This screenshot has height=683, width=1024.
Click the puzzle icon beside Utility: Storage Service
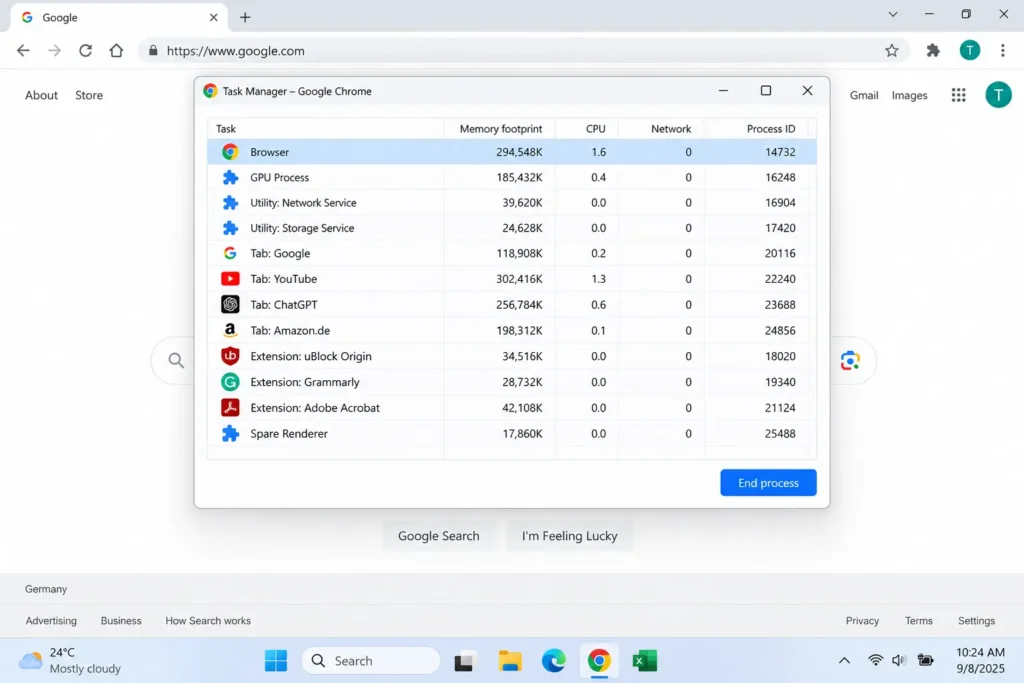230,228
